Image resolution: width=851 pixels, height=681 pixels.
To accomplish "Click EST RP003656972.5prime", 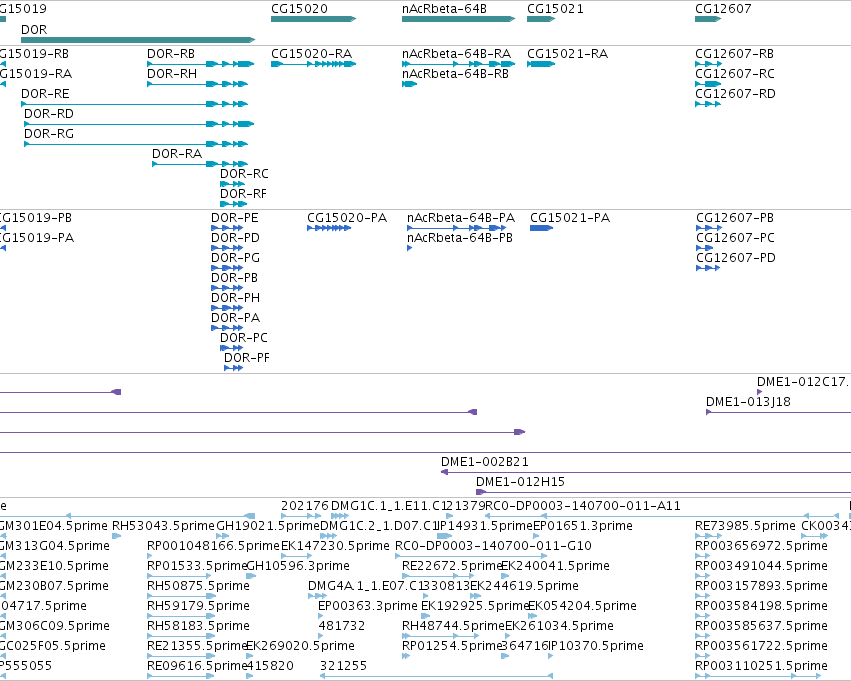I will point(761,546).
